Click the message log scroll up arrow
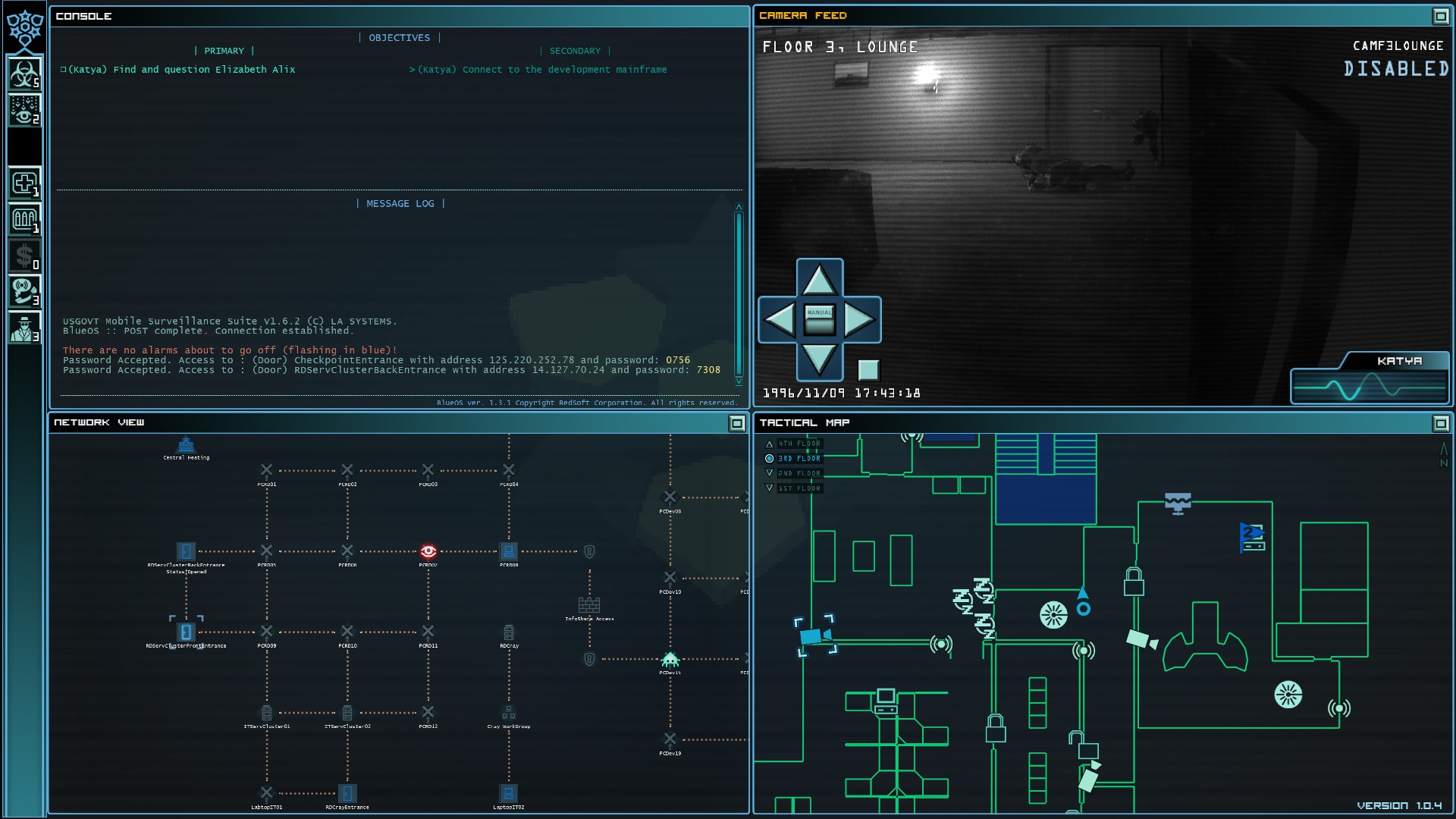Image resolution: width=1456 pixels, height=819 pixels. [x=739, y=207]
